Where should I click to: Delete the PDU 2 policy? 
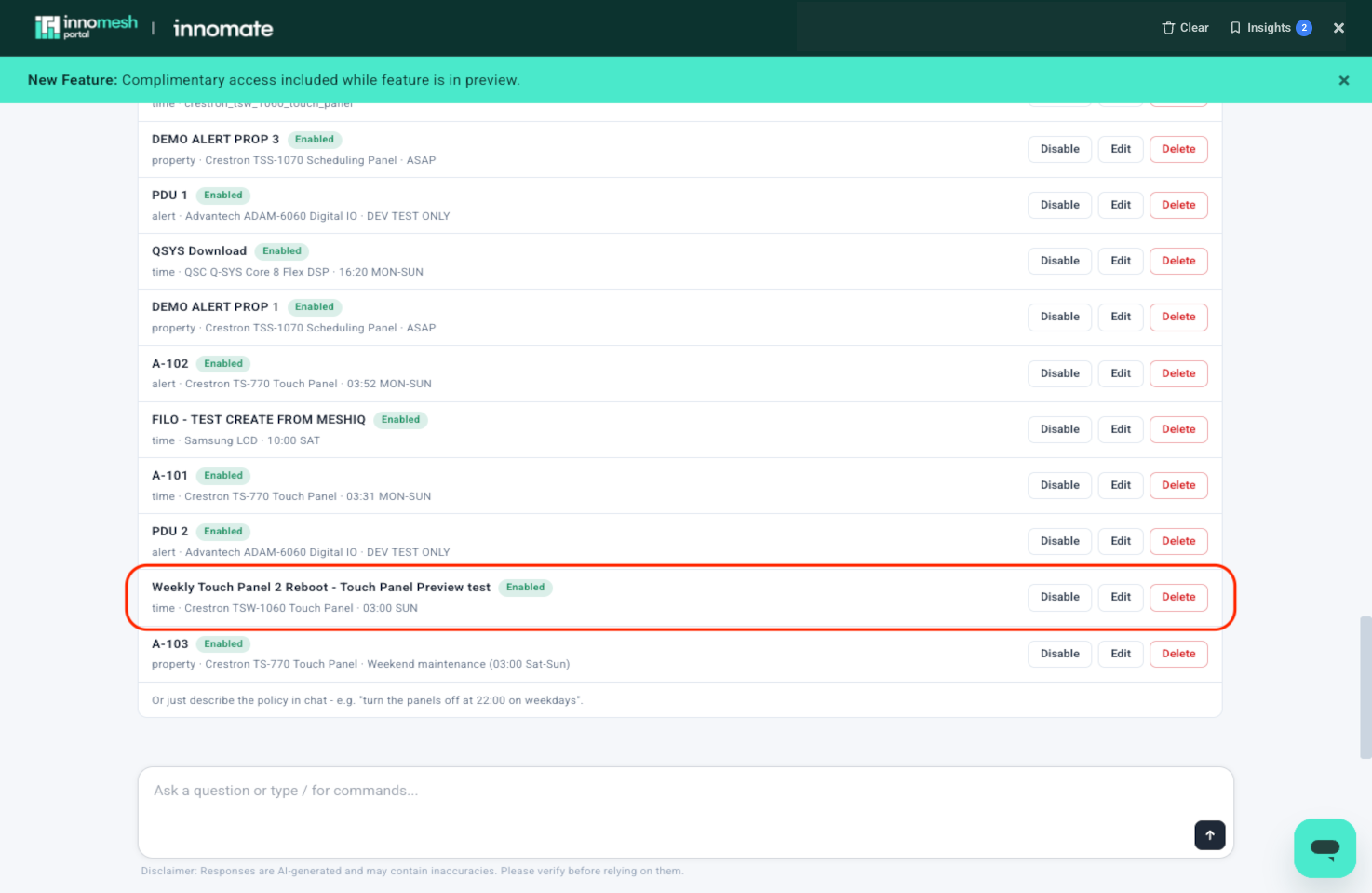click(1178, 541)
